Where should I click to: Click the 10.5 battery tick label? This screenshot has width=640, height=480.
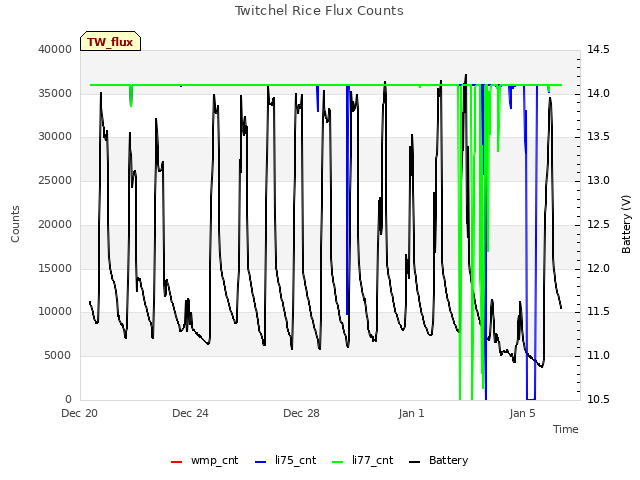598,399
